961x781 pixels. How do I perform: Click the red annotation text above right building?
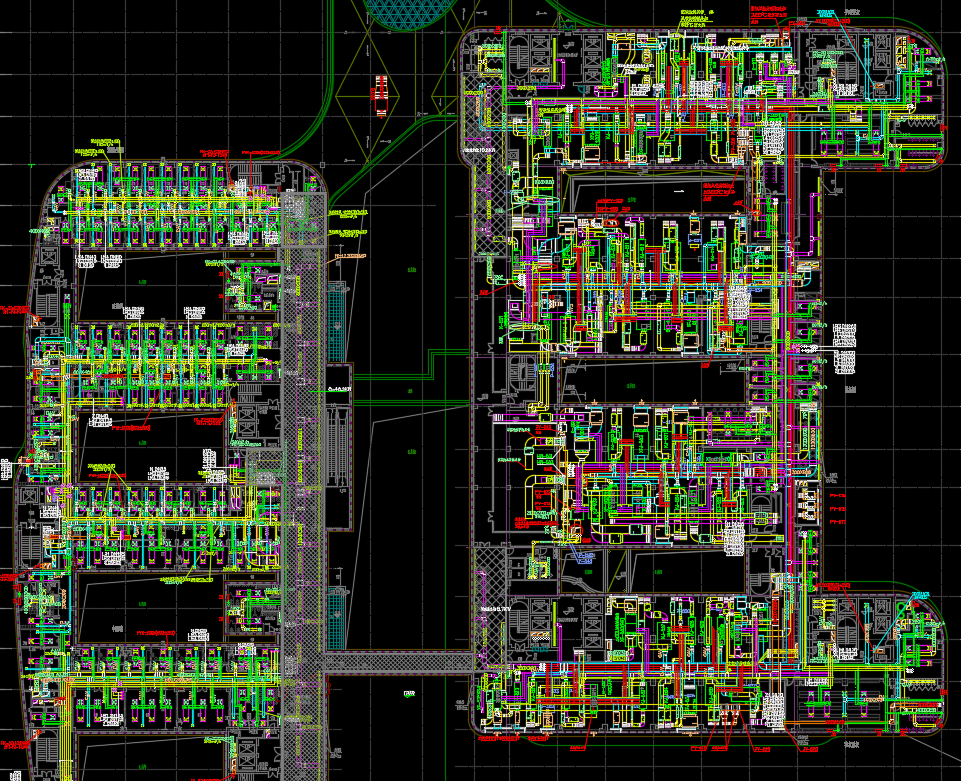click(x=768, y=13)
